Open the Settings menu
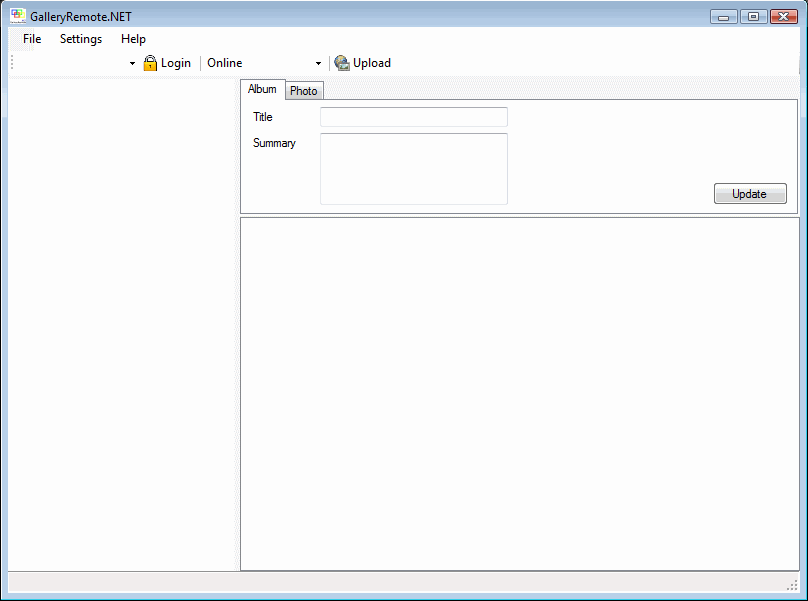The height and width of the screenshot is (601, 808). (x=81, y=39)
